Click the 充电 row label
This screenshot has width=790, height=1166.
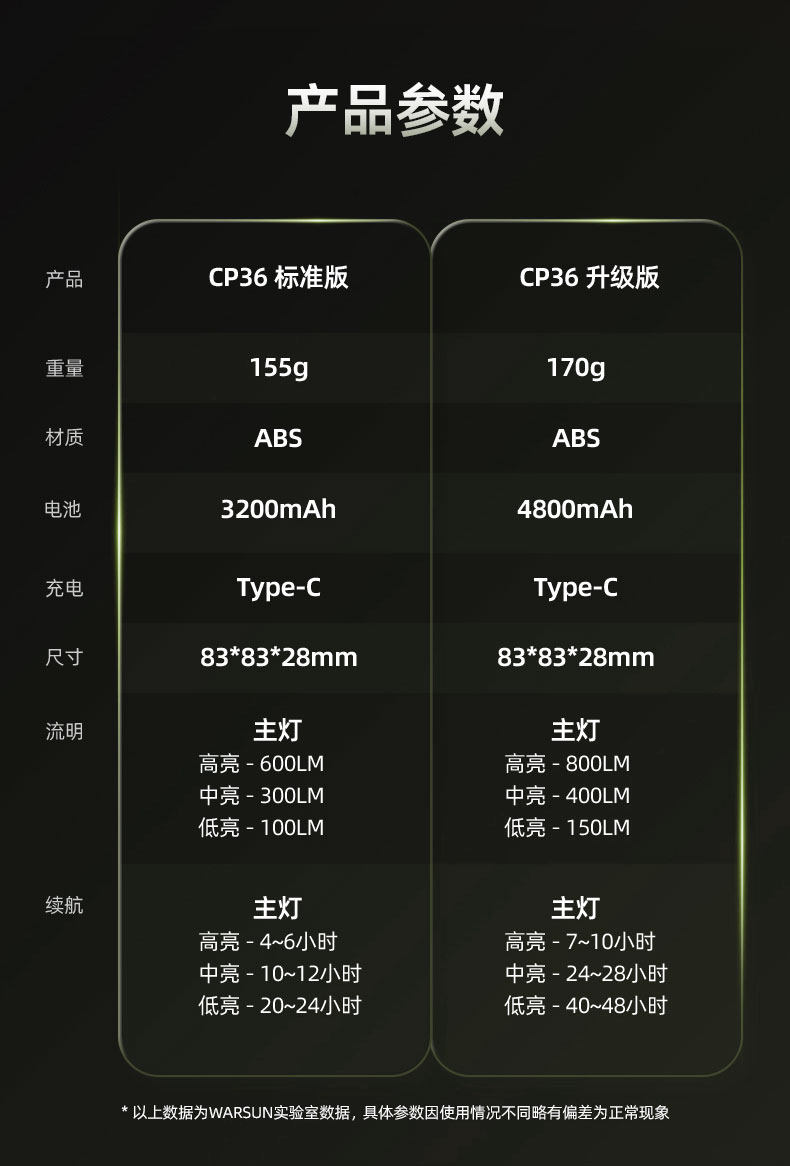(x=64, y=588)
